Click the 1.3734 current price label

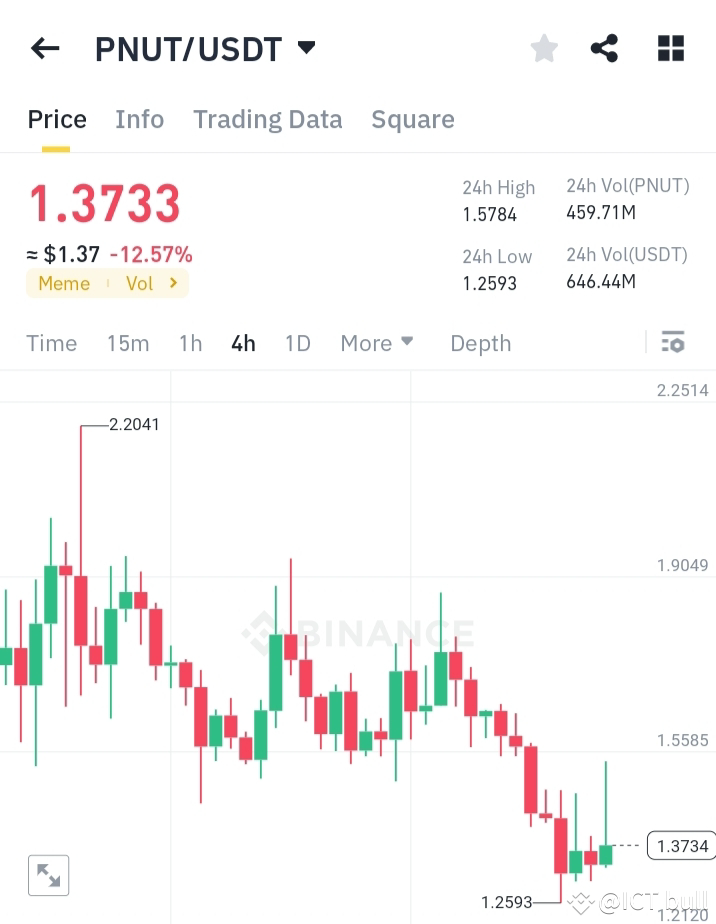point(681,846)
